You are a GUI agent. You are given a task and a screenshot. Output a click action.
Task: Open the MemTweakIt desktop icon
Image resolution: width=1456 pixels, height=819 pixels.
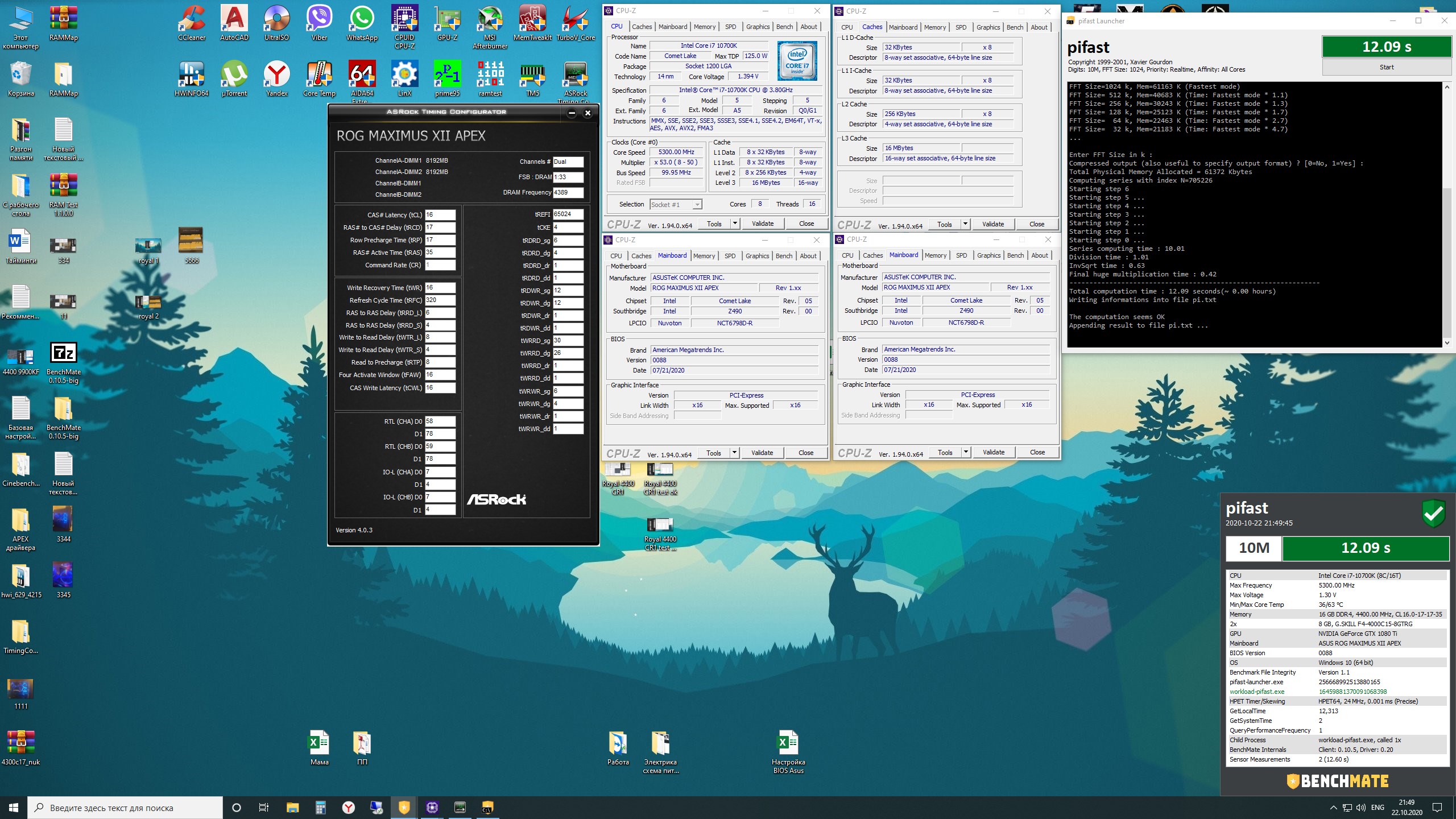point(532,23)
